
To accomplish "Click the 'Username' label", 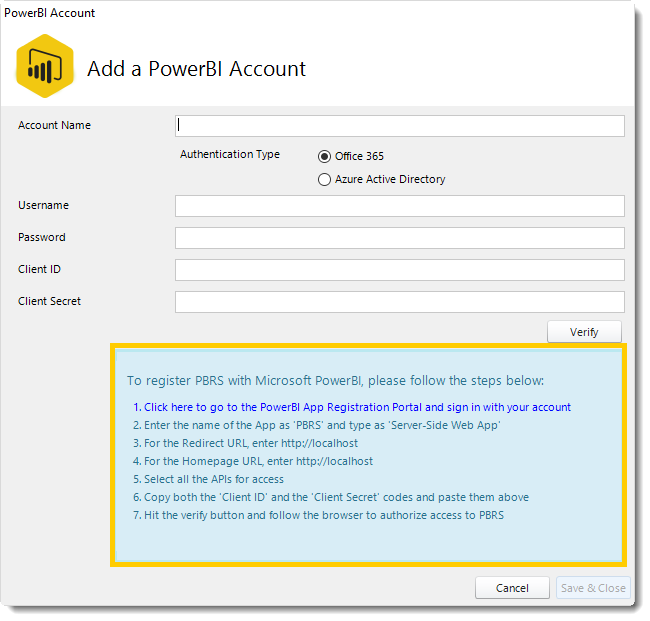I will tap(43, 205).
